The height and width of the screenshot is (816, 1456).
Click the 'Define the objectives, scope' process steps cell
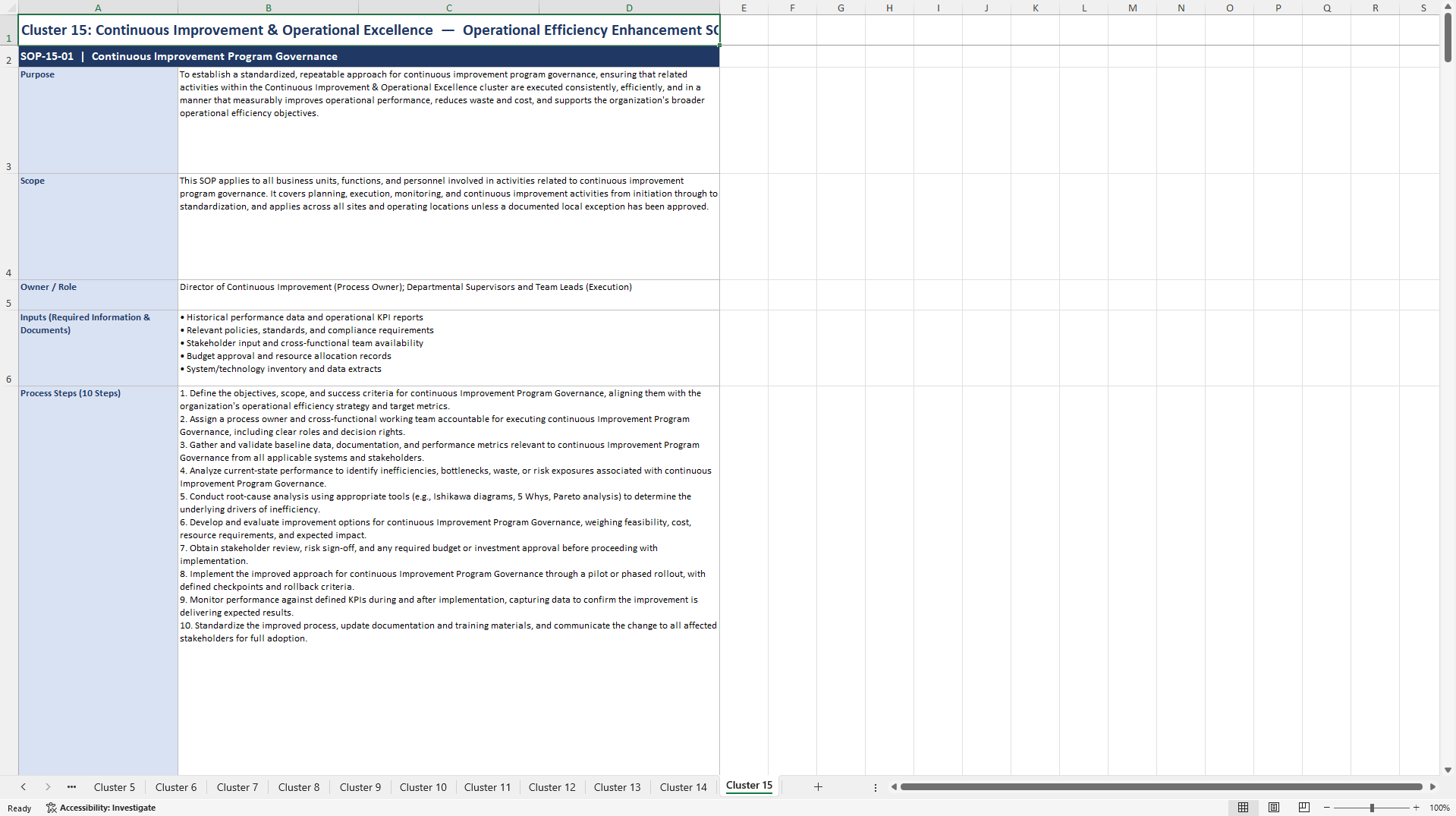(448, 581)
